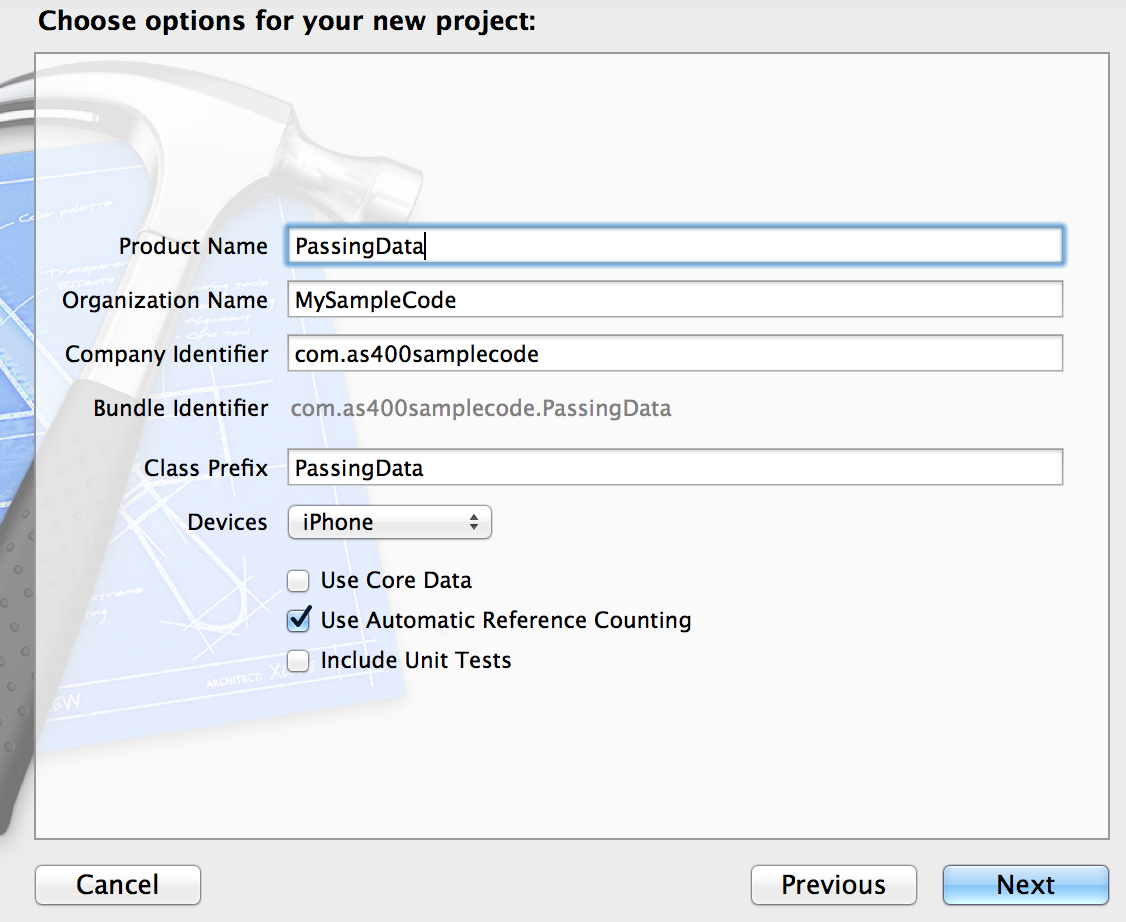Uncheck Use Automatic Reference Counting
Screen dimensions: 1126x922
pos(299,620)
